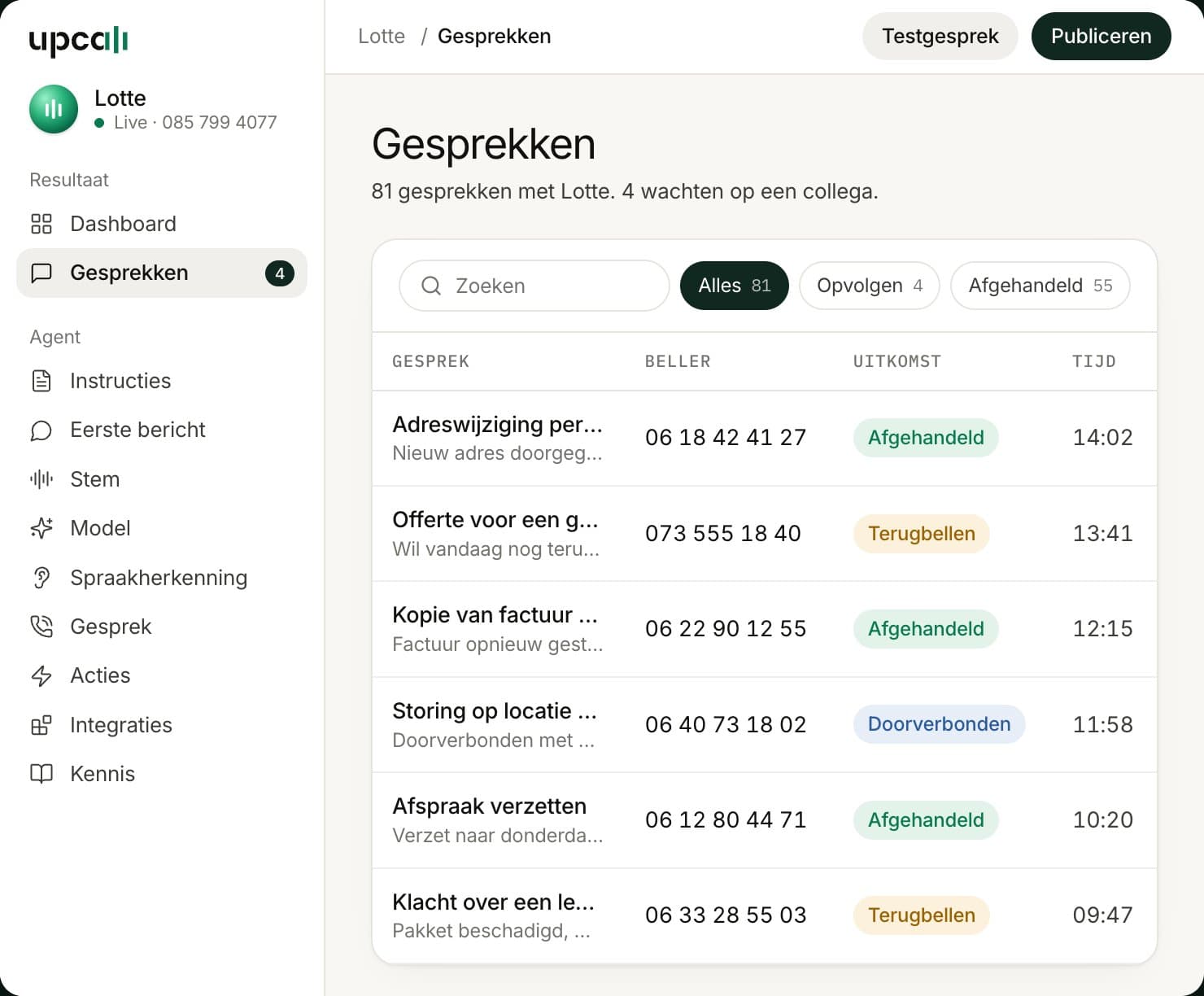Click the Publiceren button
Screen dimensions: 1204x996
click(1101, 36)
